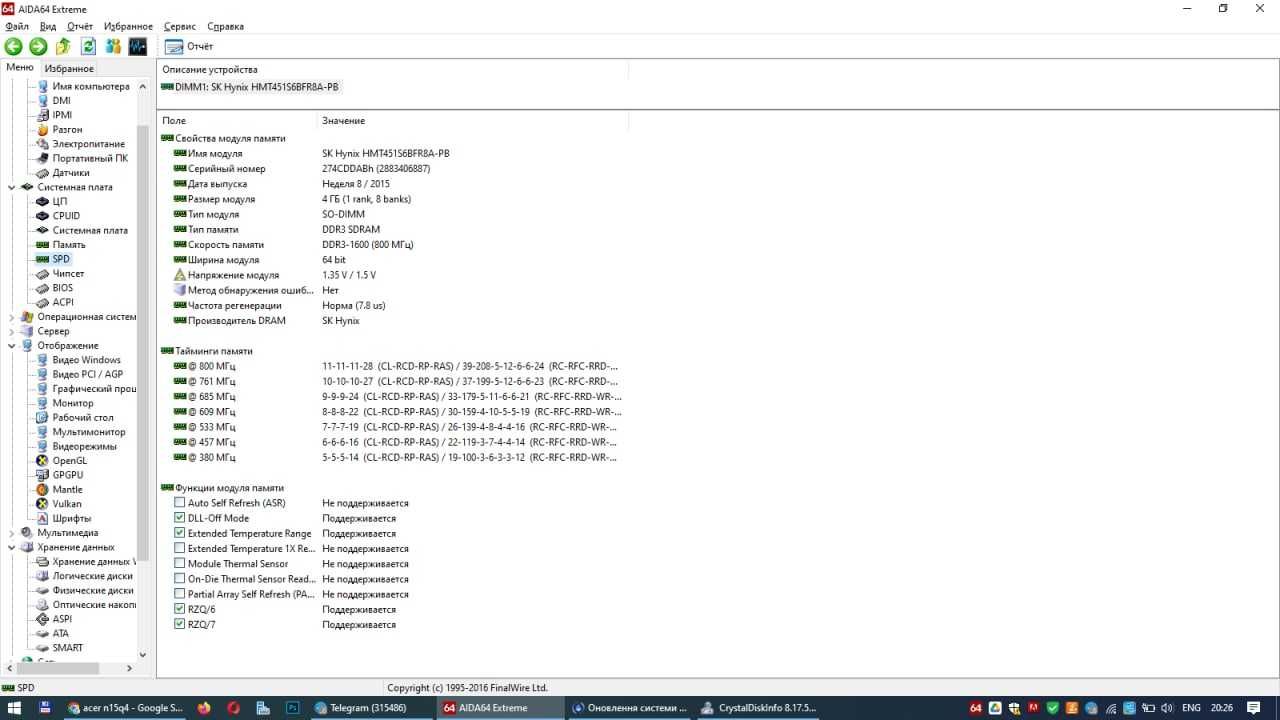Collapse the Хранение данных tree node
Screen dimensions: 1280x720
pyautogui.click(x=12, y=547)
